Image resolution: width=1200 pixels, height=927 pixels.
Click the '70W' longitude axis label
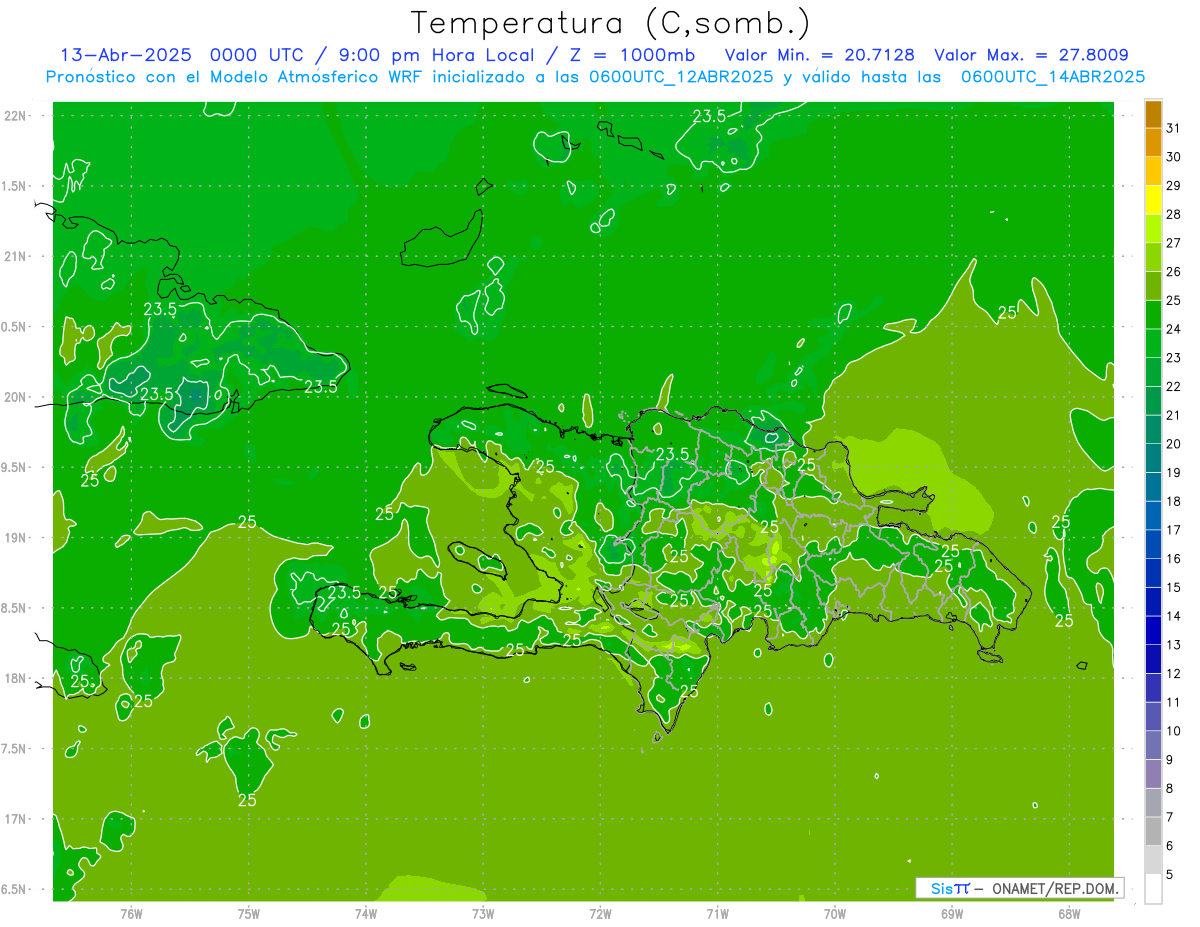coord(835,913)
